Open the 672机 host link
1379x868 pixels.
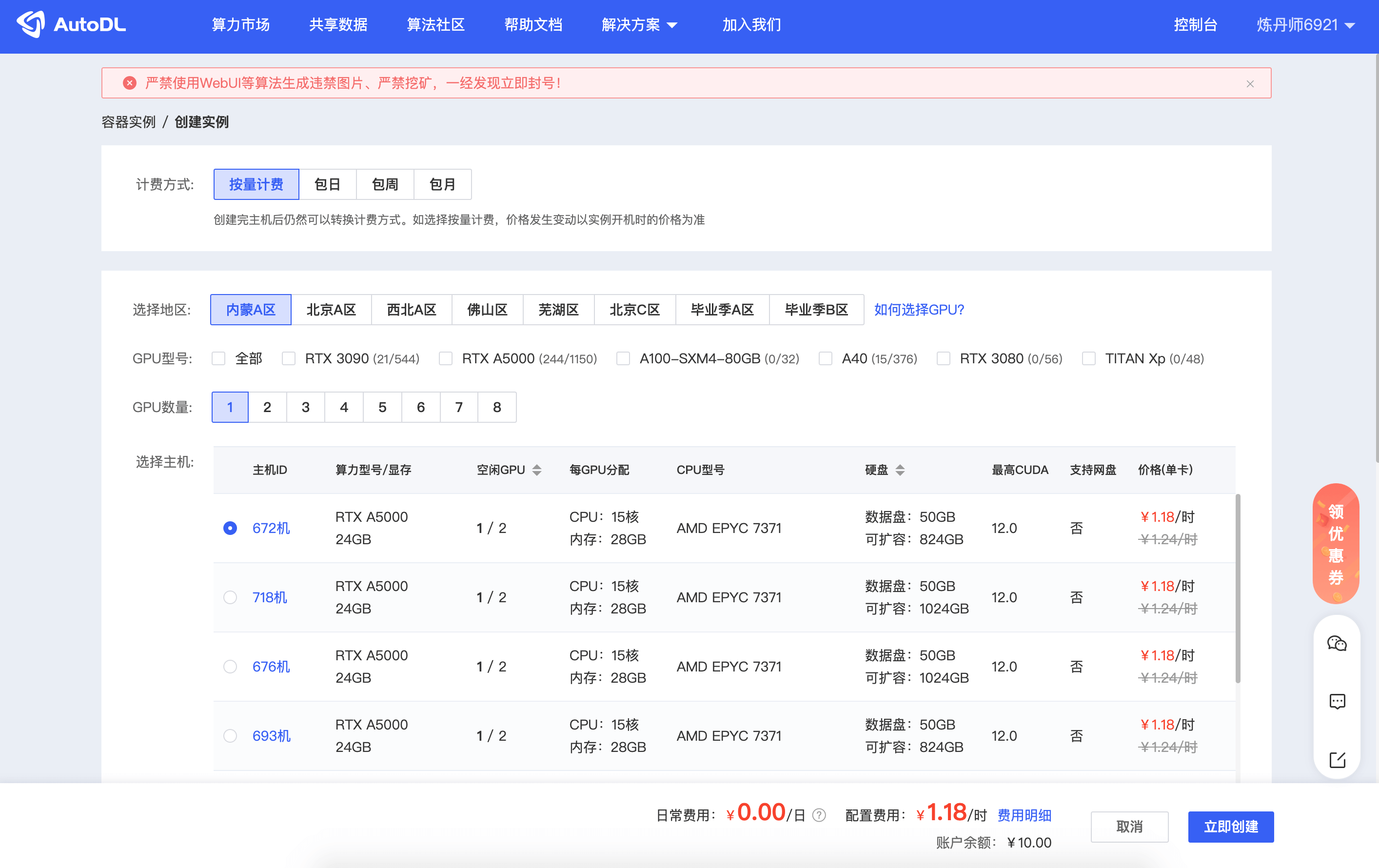(x=271, y=528)
